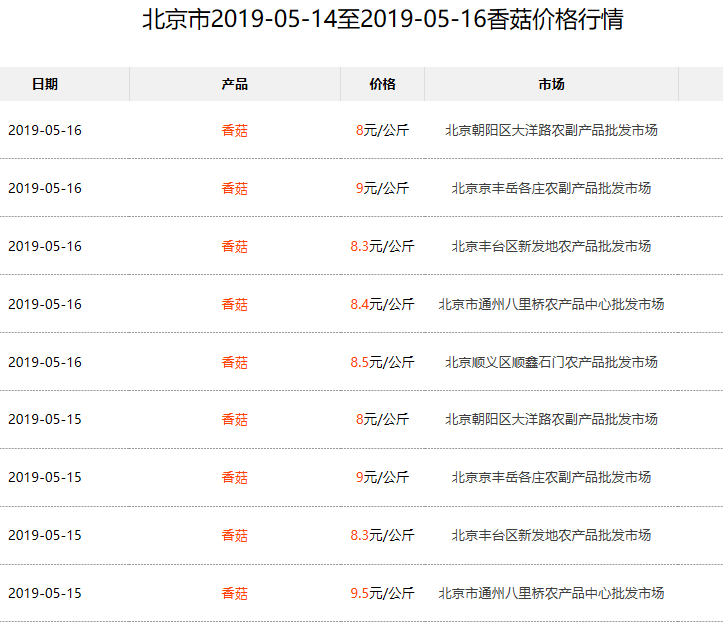
Task: Click date 2019-05-16 in 顺鑫石门 row
Action: click(45, 362)
